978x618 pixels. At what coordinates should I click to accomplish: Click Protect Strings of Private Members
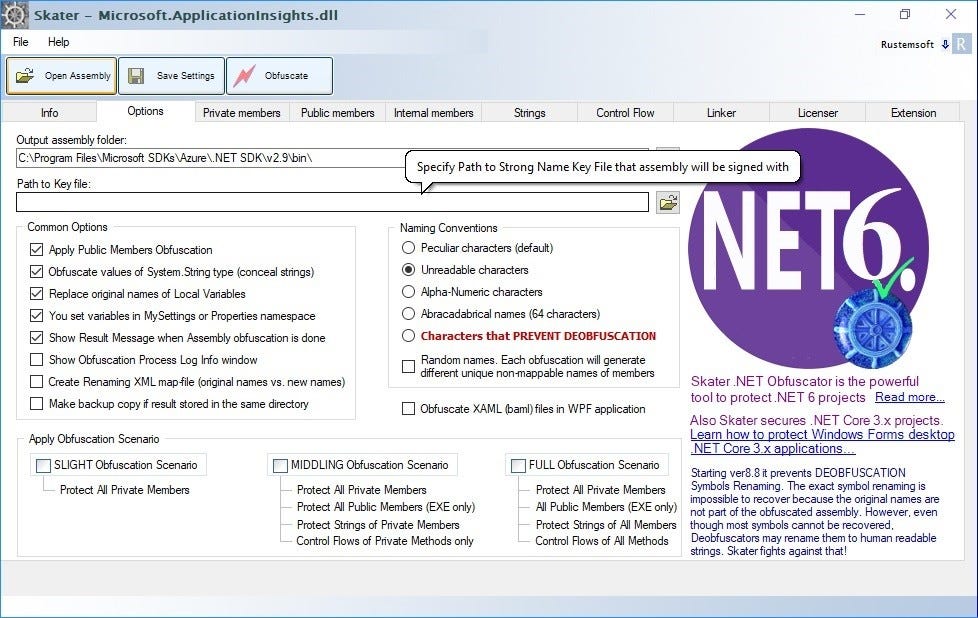(x=378, y=525)
